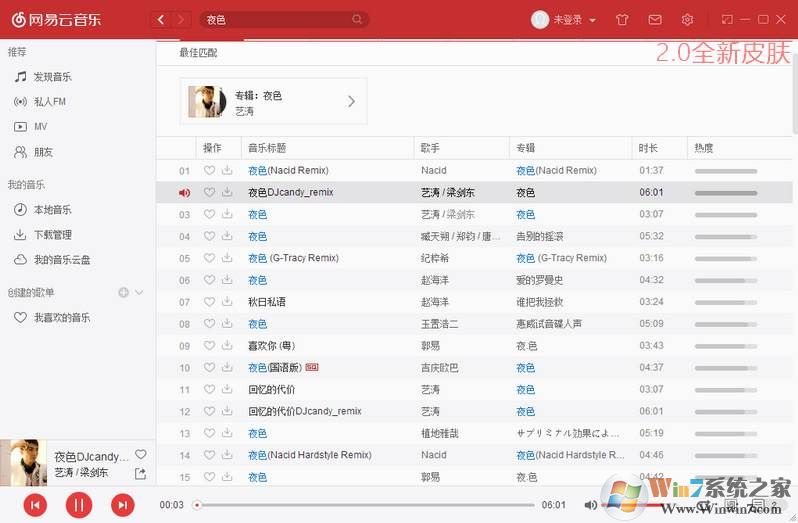This screenshot has height=523, width=798.
Task: Open album link 惠威试音碟人声
Action: (x=549, y=324)
